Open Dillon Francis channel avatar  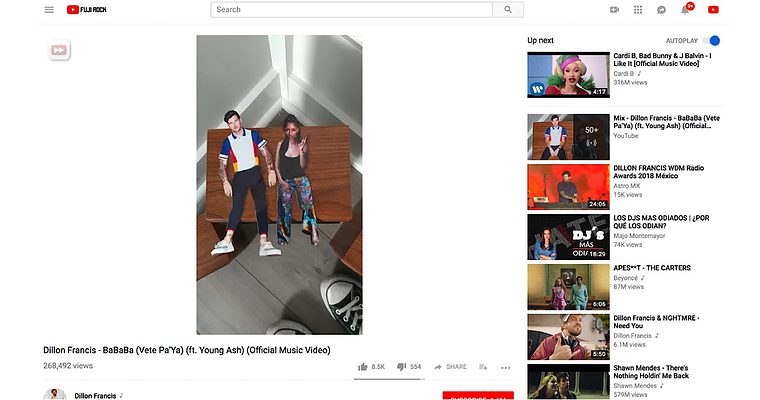[55, 394]
